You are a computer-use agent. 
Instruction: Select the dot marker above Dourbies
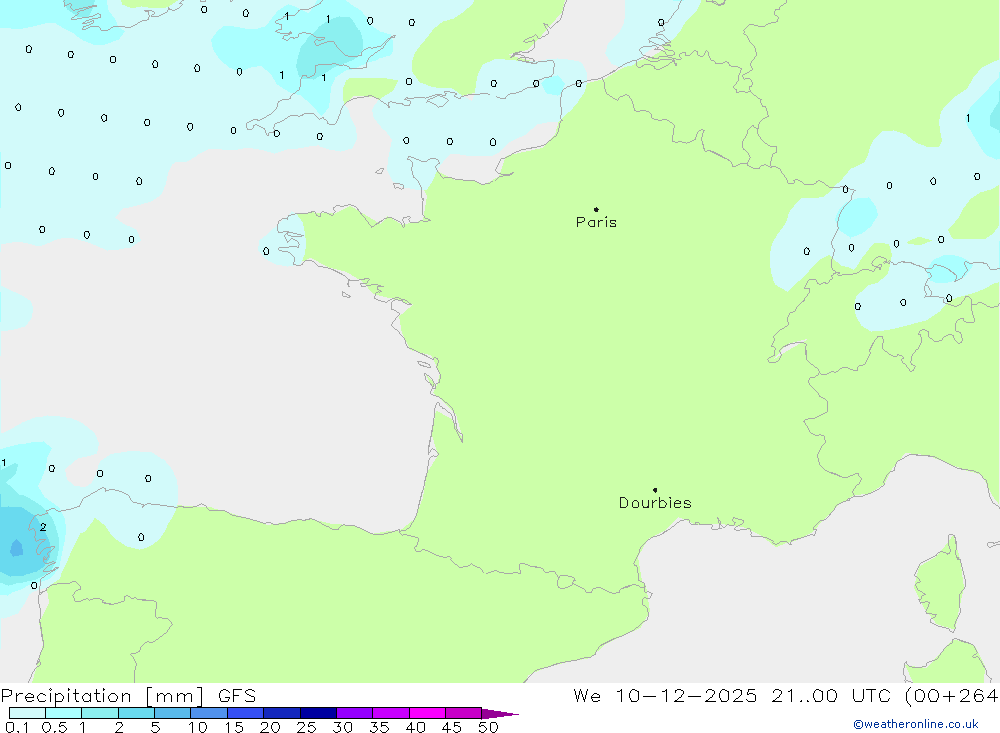tap(655, 490)
